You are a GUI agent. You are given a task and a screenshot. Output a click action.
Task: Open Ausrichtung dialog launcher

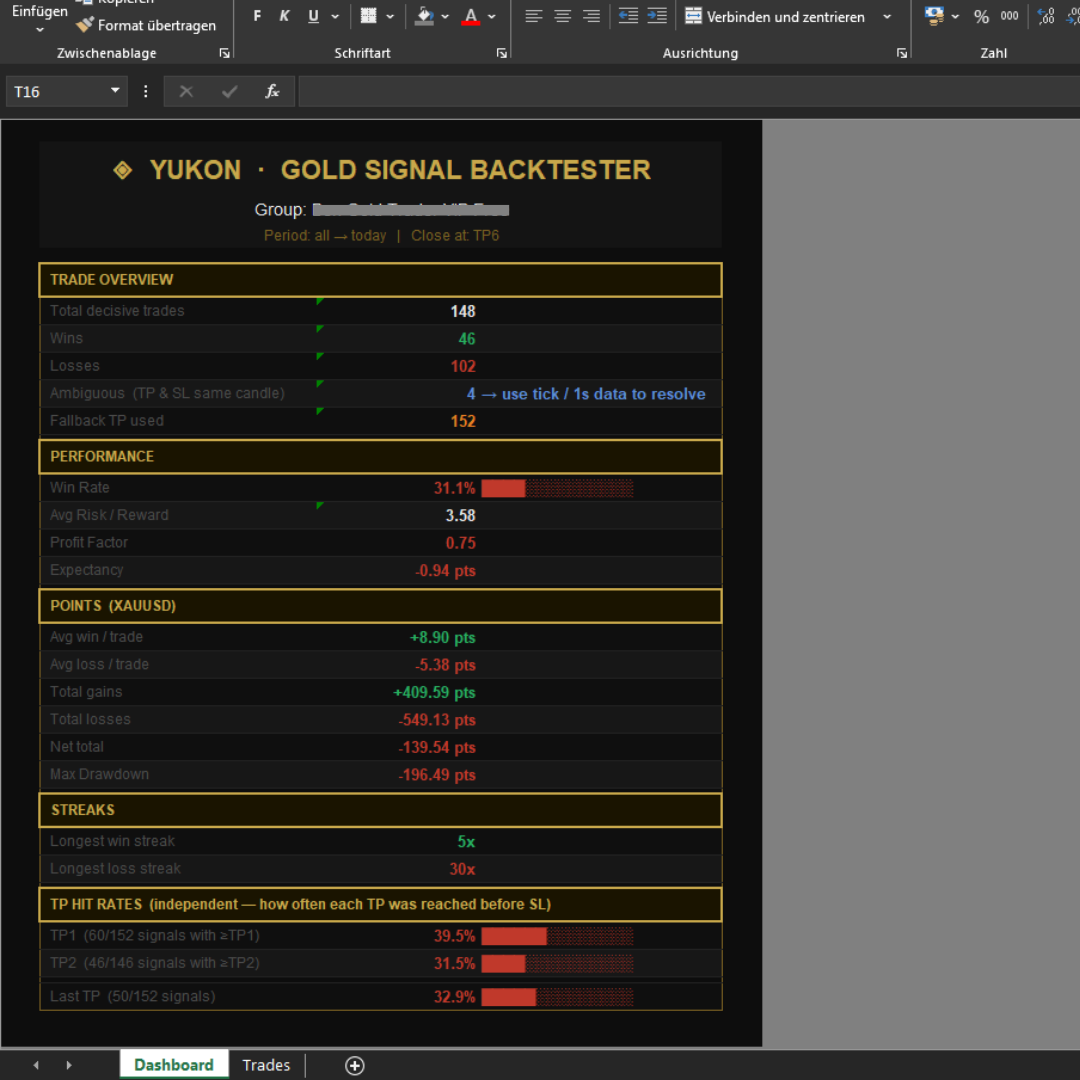(902, 53)
